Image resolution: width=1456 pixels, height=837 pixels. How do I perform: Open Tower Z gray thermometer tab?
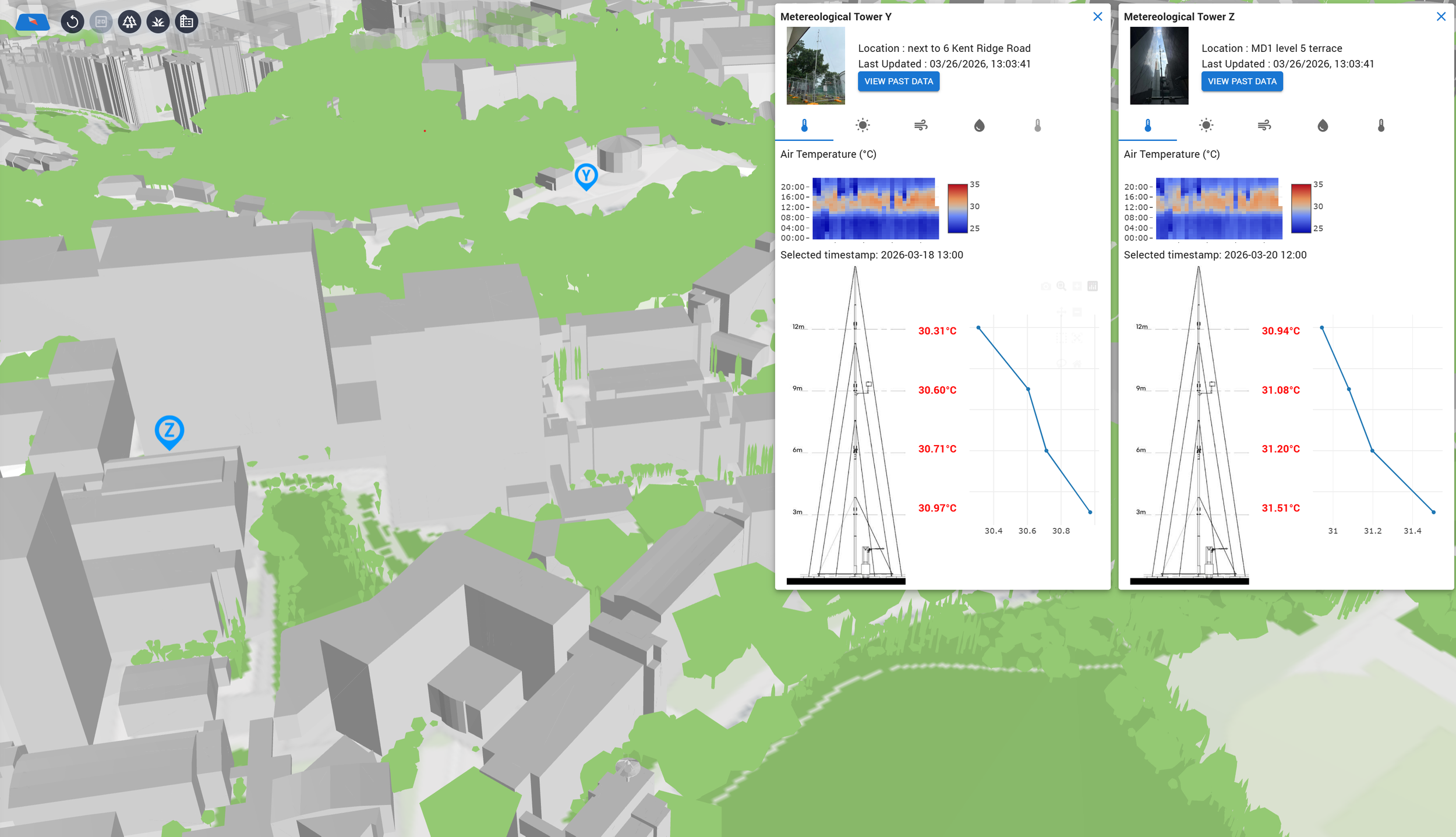(x=1381, y=125)
